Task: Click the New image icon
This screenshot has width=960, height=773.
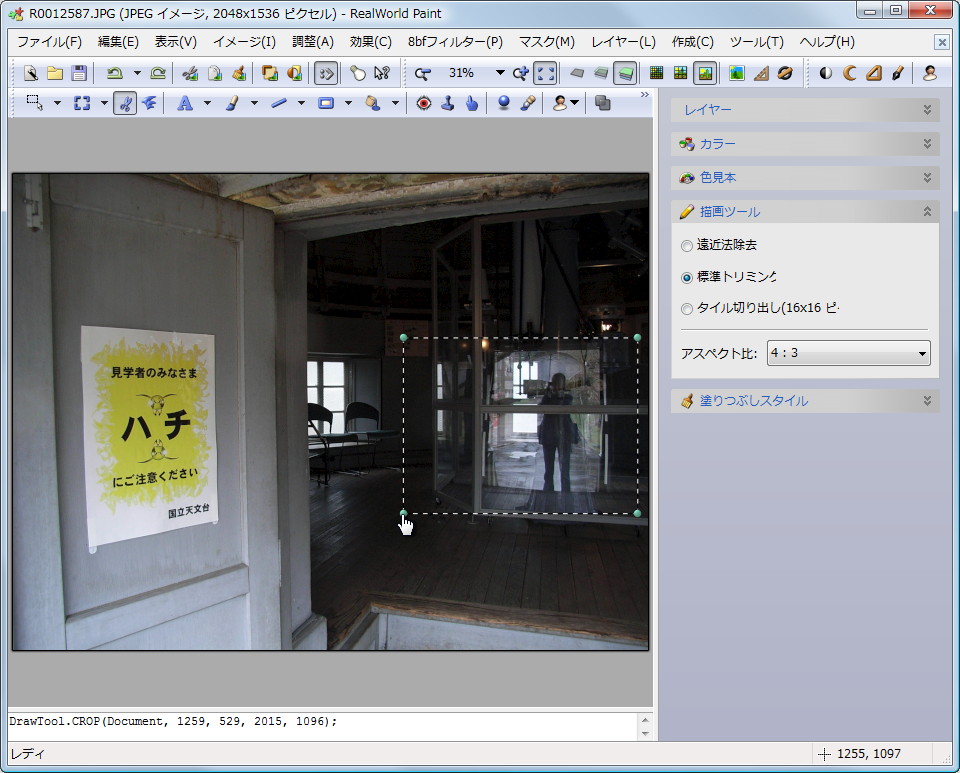Action: 31,73
